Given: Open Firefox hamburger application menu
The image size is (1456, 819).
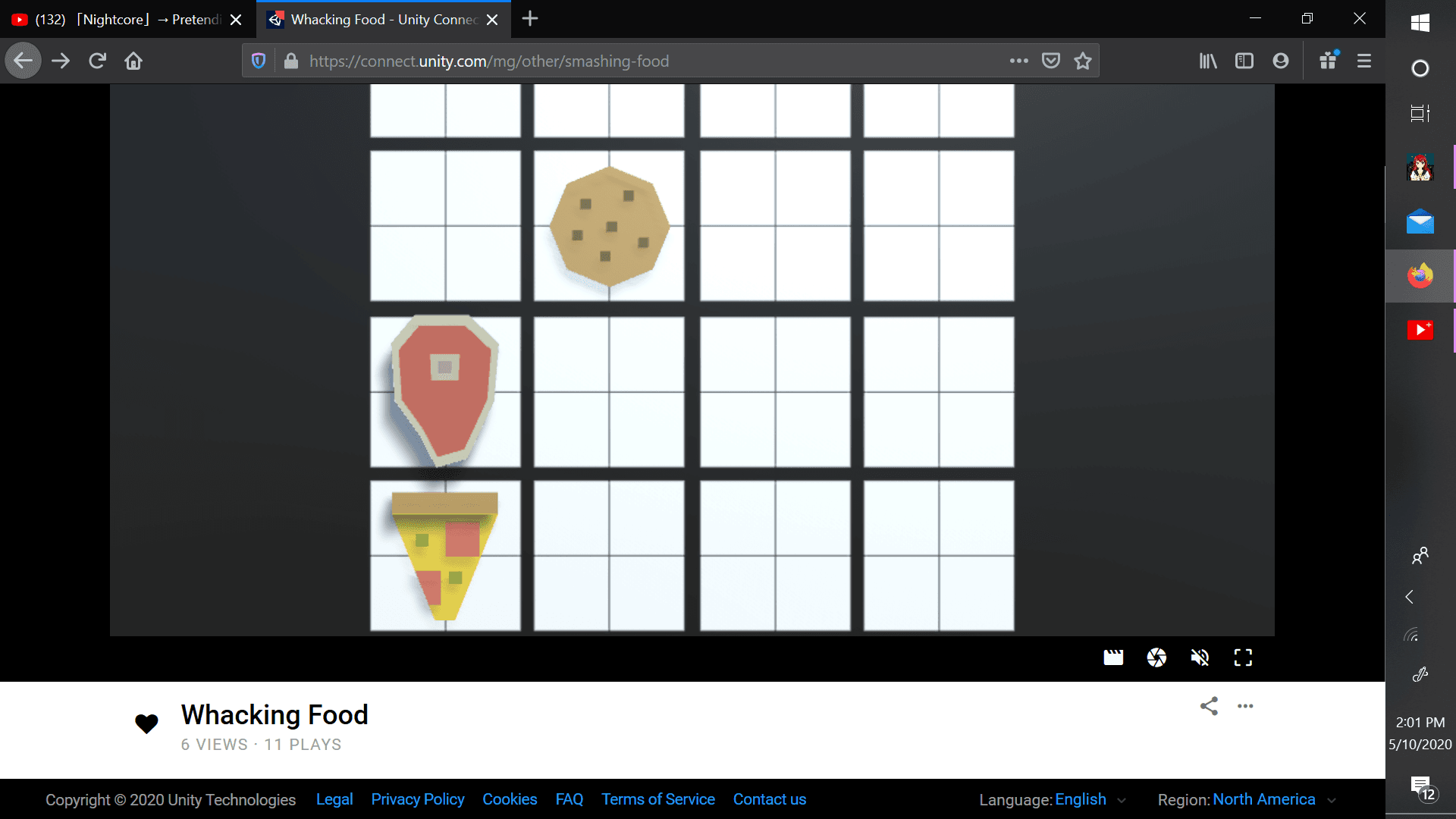Looking at the screenshot, I should pyautogui.click(x=1363, y=61).
